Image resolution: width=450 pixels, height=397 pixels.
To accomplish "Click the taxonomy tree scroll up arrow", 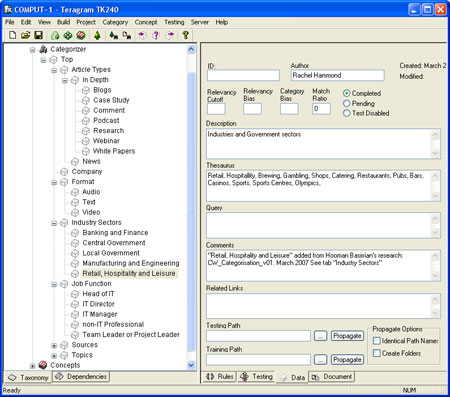I will (x=191, y=50).
